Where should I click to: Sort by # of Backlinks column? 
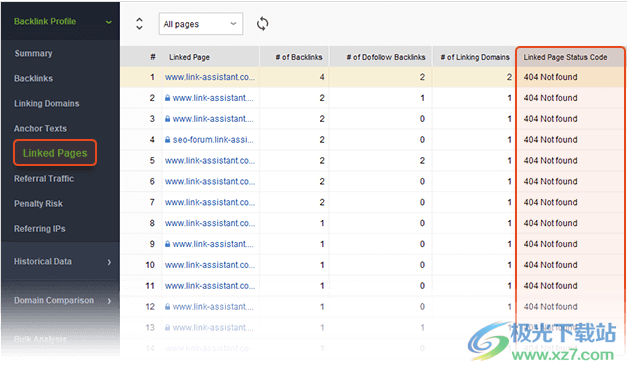tap(299, 57)
